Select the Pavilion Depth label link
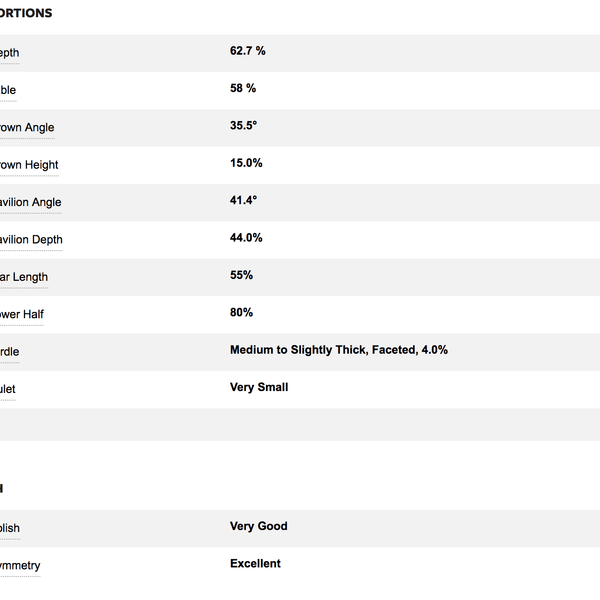600x600 pixels. click(x=31, y=240)
